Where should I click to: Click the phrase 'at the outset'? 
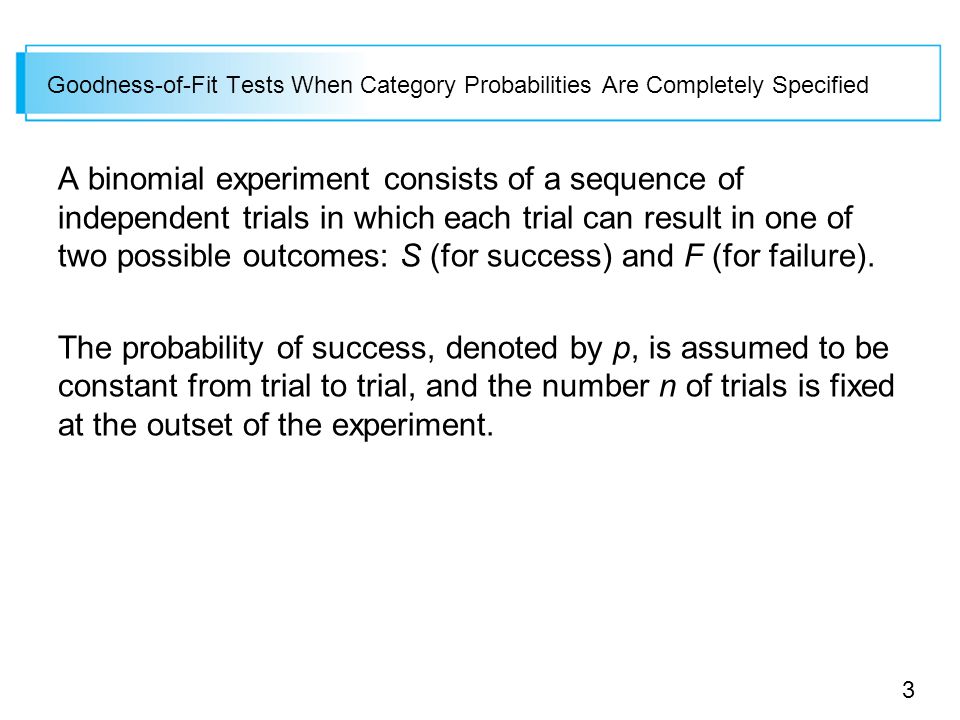145,425
